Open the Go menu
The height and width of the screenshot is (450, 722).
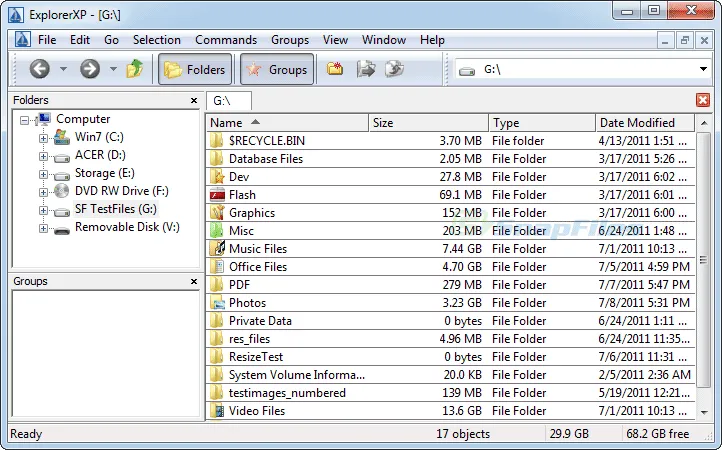pos(111,40)
